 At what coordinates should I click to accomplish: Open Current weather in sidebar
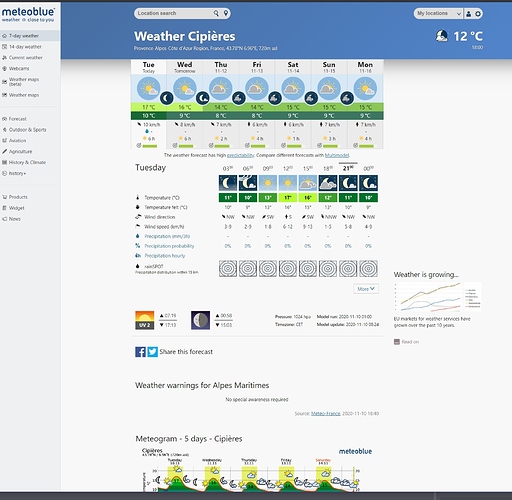tap(25, 58)
